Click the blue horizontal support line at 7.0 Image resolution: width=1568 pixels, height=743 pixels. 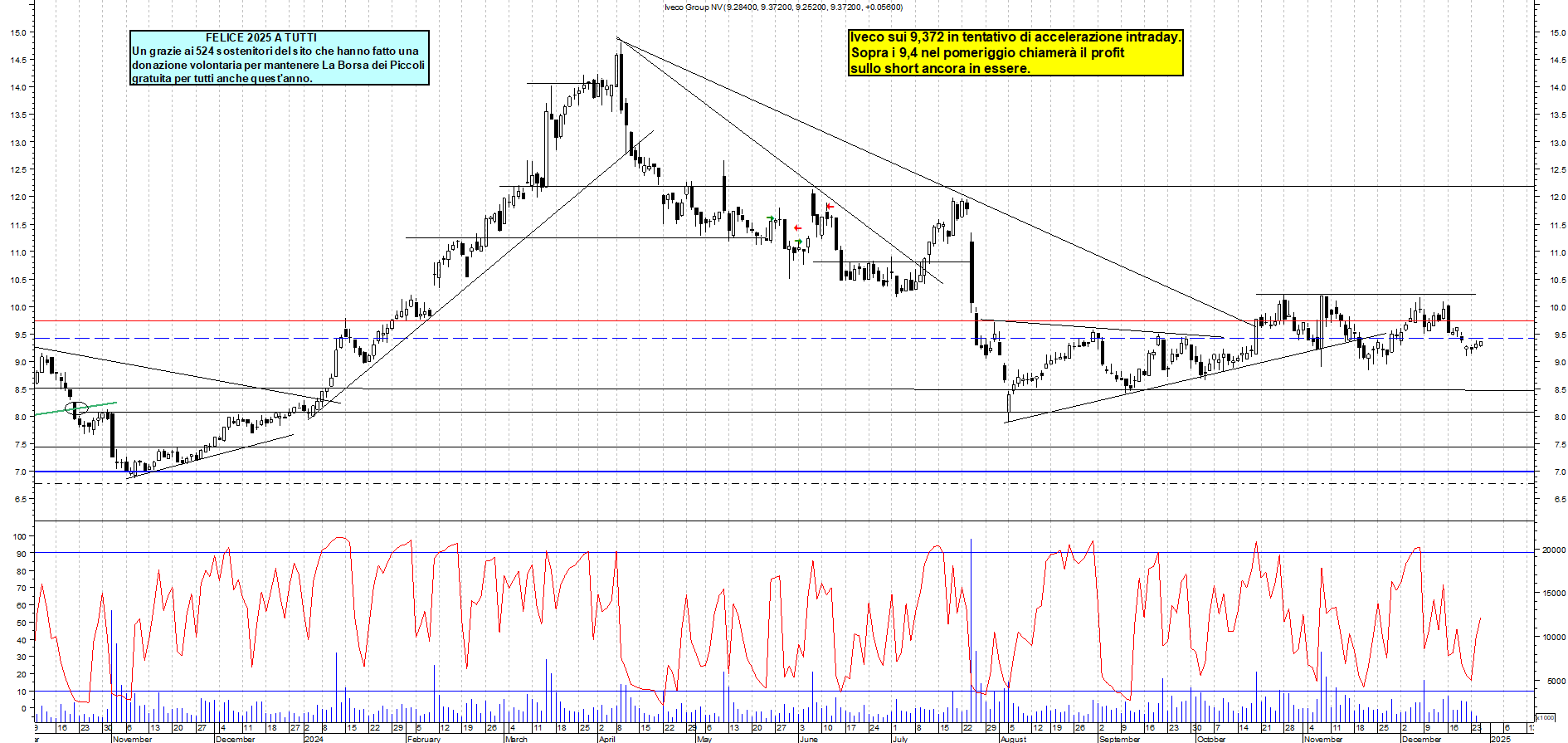click(784, 472)
